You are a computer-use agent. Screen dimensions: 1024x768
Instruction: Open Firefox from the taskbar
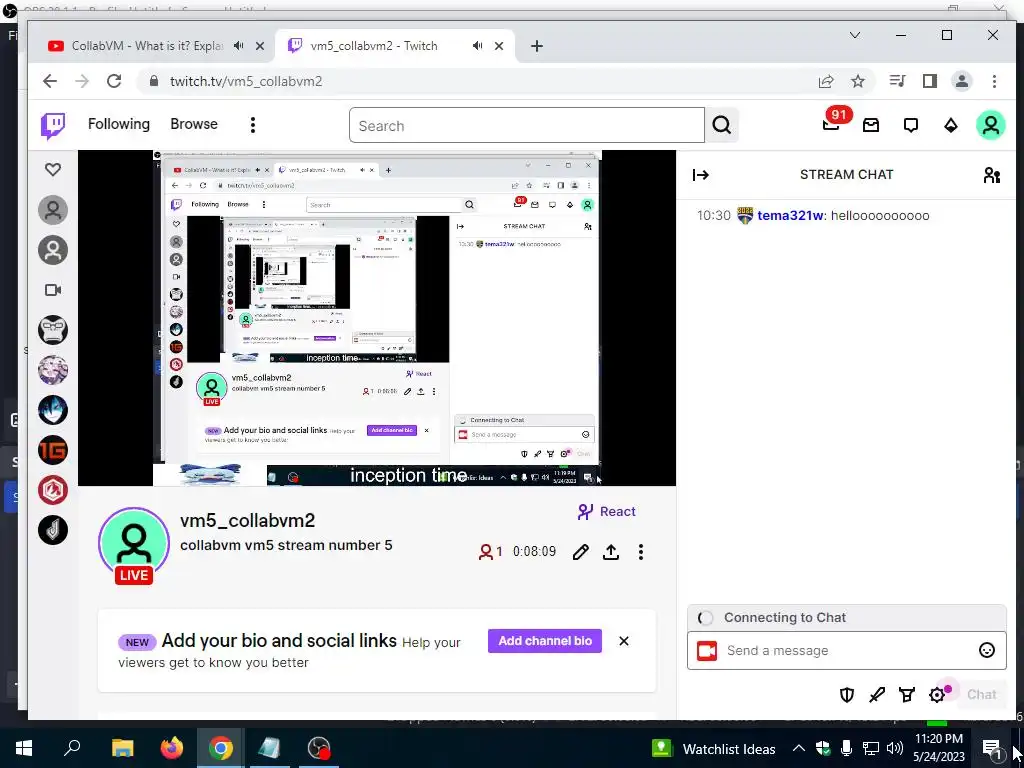[x=172, y=748]
